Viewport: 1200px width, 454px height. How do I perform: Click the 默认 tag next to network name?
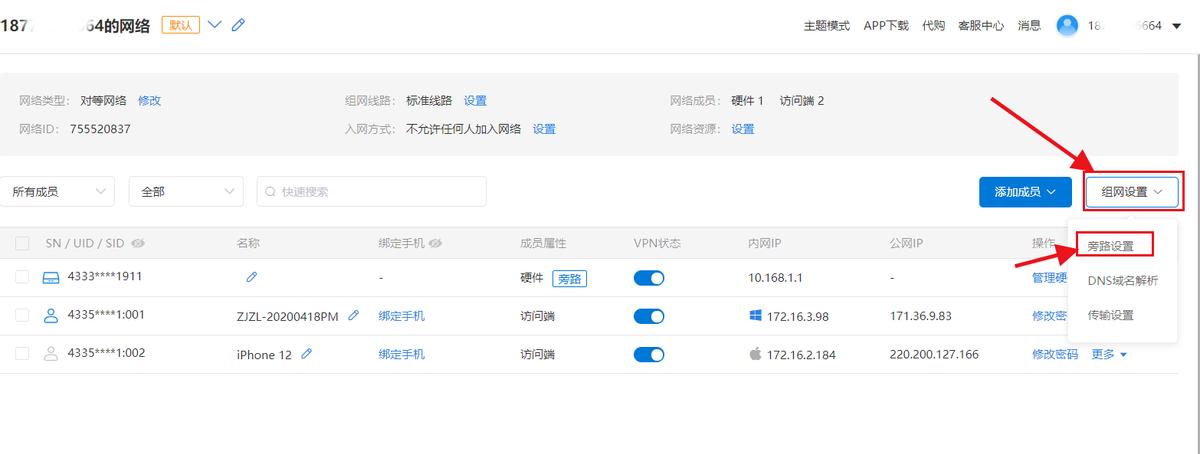(x=180, y=25)
